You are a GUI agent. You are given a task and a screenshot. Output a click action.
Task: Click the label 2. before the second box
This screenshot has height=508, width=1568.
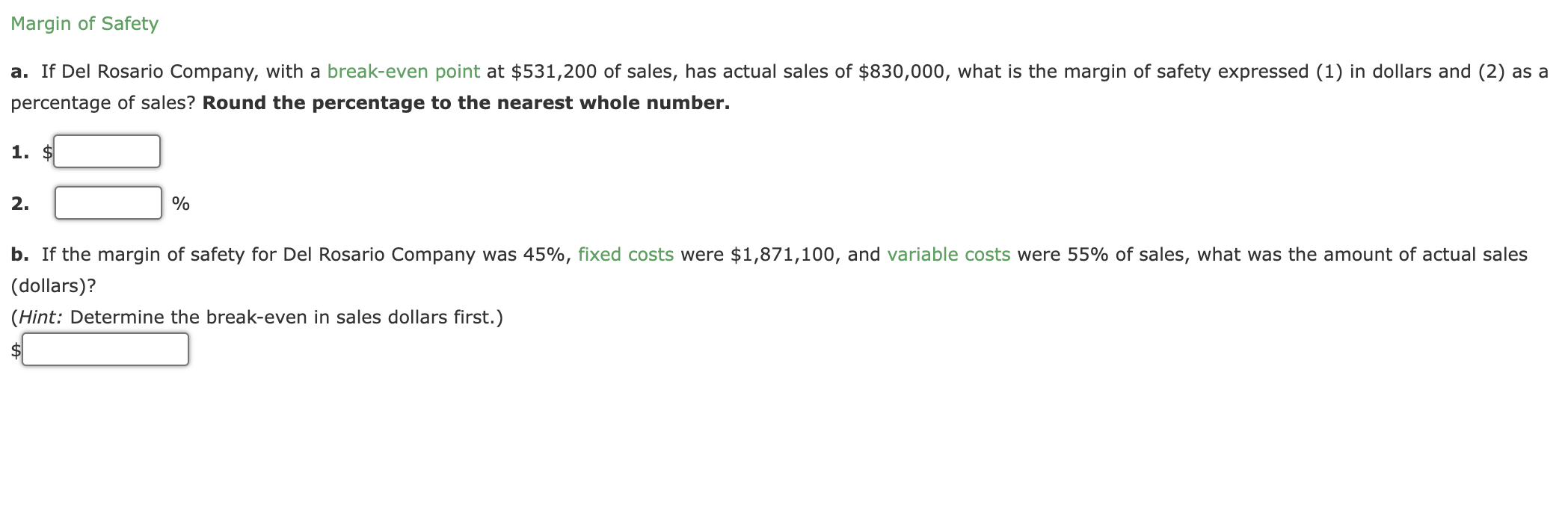19,202
